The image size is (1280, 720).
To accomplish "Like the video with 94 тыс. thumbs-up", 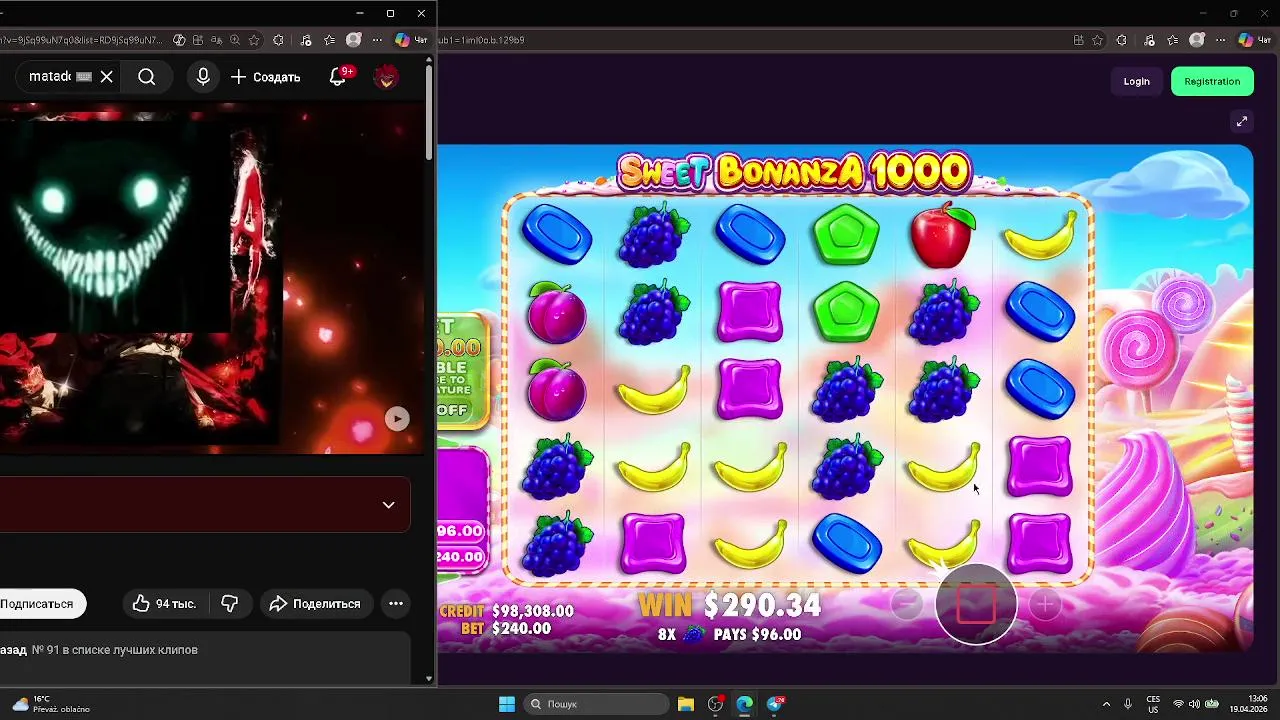I will pos(164,603).
